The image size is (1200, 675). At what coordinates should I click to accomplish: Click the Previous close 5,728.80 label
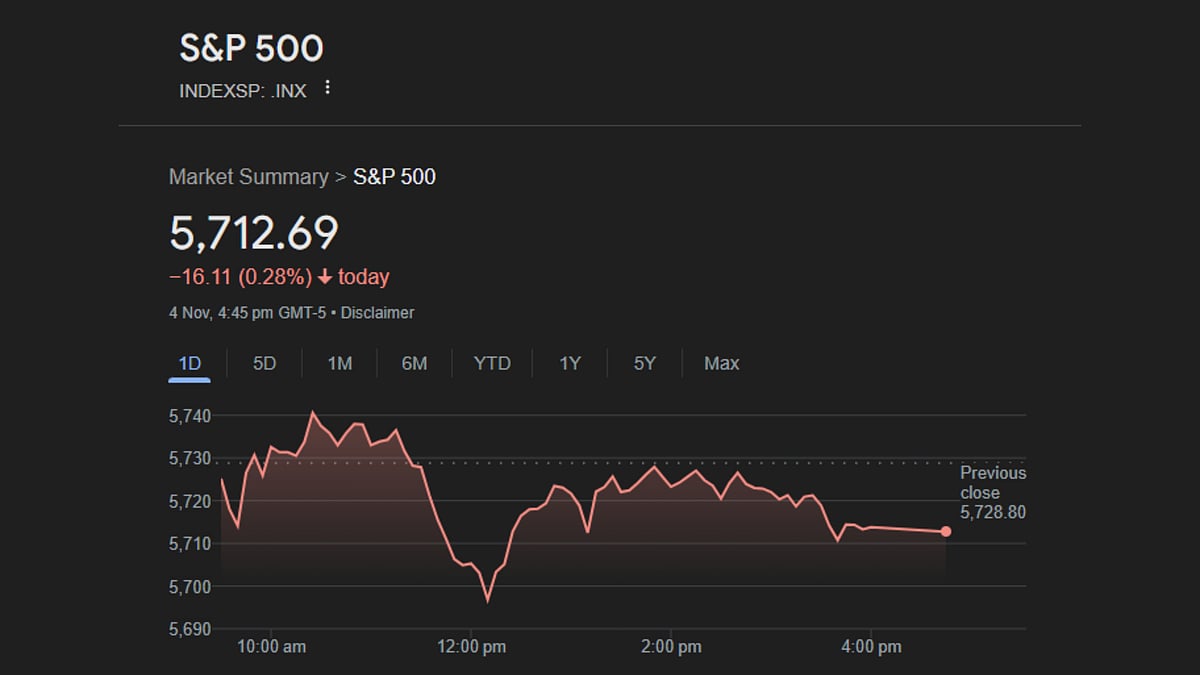point(992,493)
